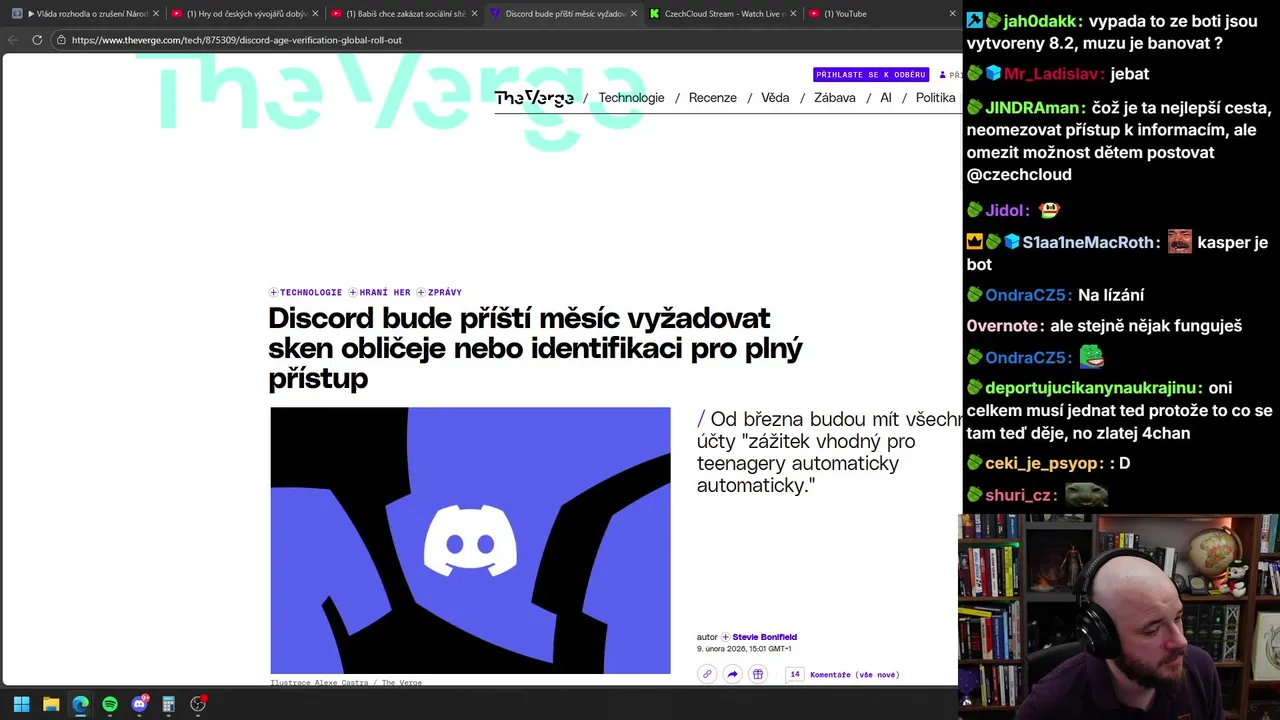Select the 'Discord bude příští měsíc' tab
This screenshot has width=1280, height=720.
563,14
